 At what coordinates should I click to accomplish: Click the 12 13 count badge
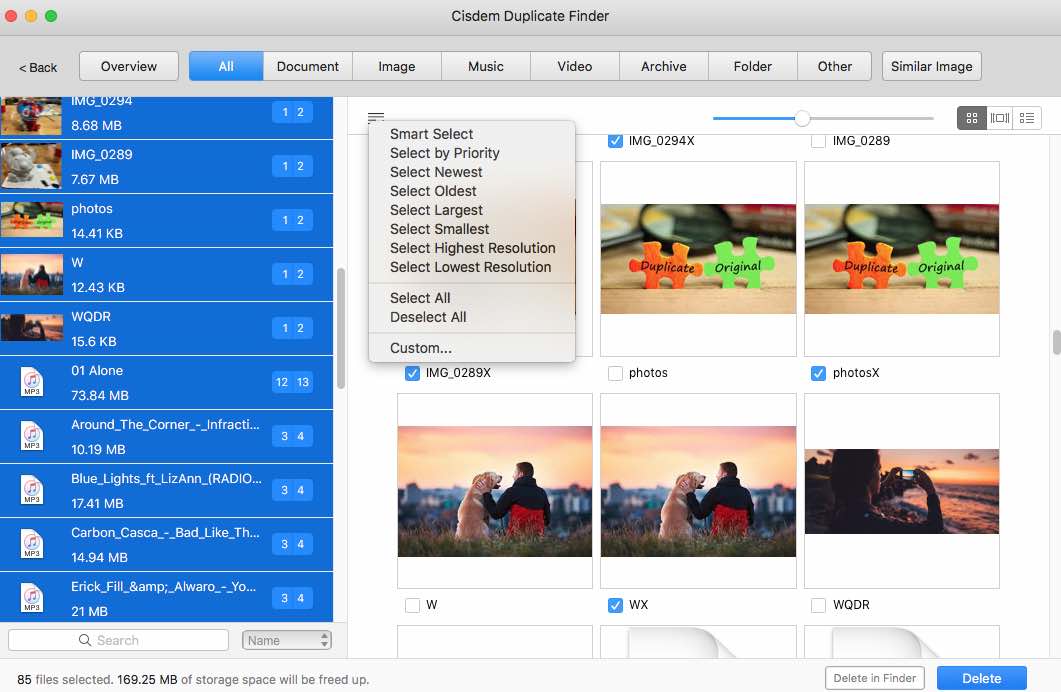pos(292,382)
